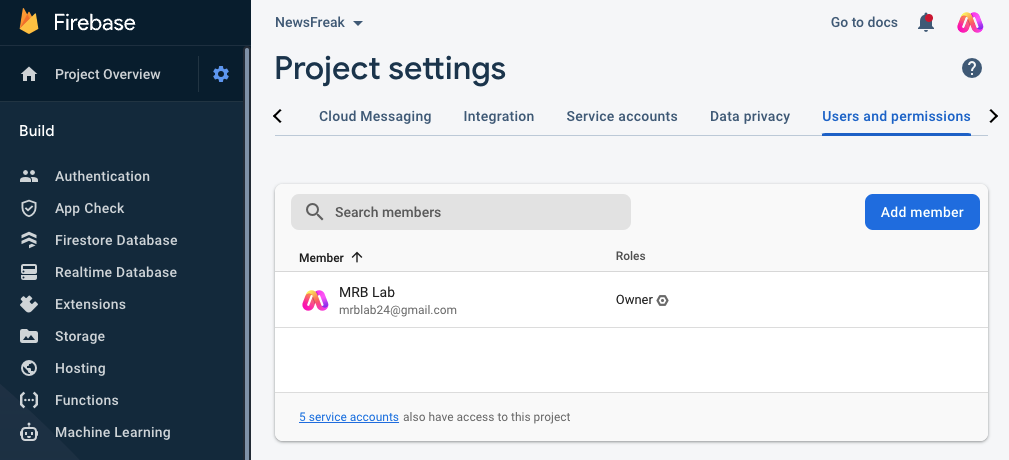
Task: Switch to the Cloud Messaging tab
Action: point(375,116)
